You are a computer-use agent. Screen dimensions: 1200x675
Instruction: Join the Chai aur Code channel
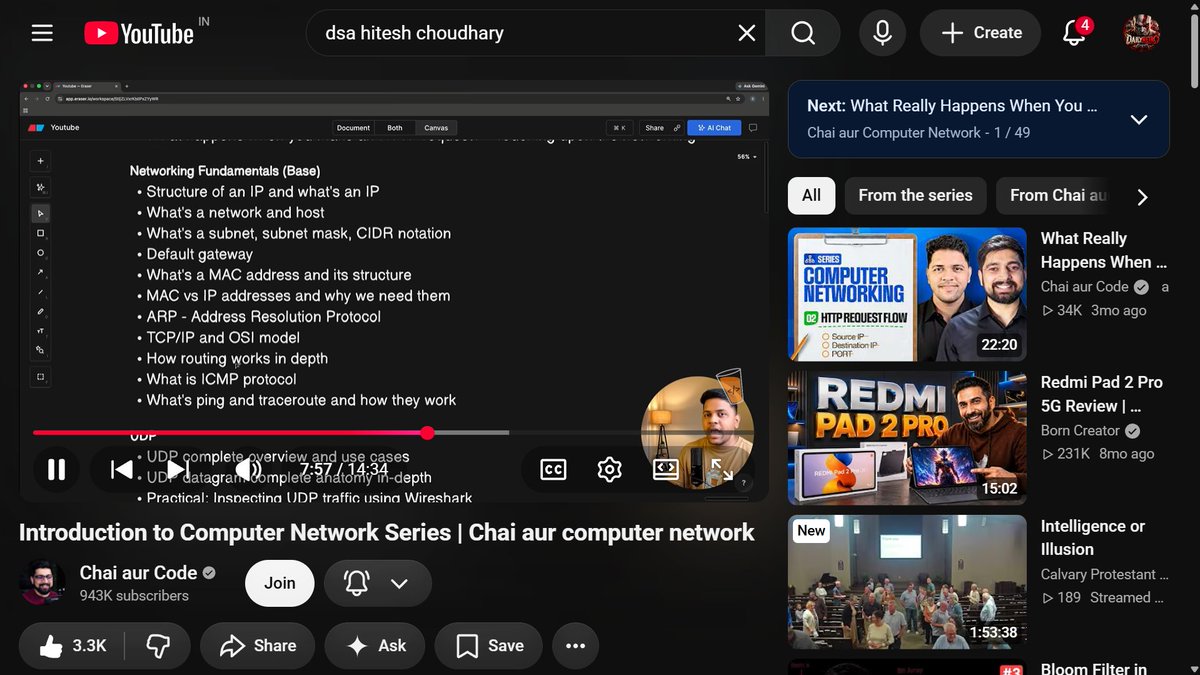point(279,583)
